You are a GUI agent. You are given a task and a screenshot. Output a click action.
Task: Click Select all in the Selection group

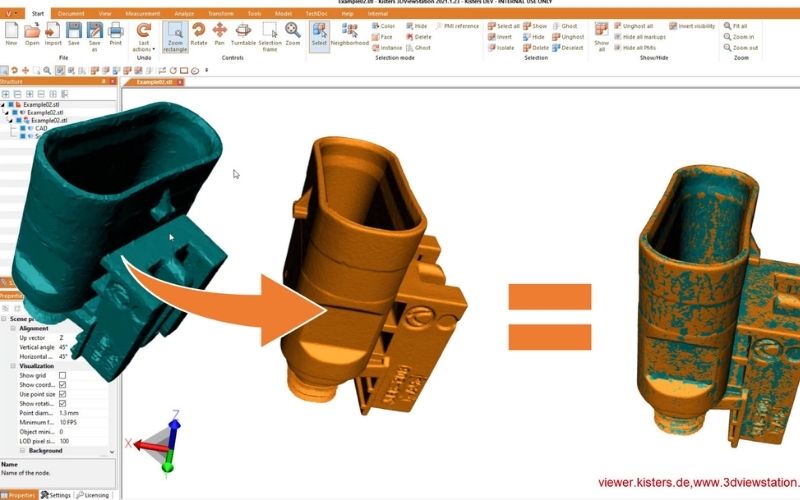point(504,26)
